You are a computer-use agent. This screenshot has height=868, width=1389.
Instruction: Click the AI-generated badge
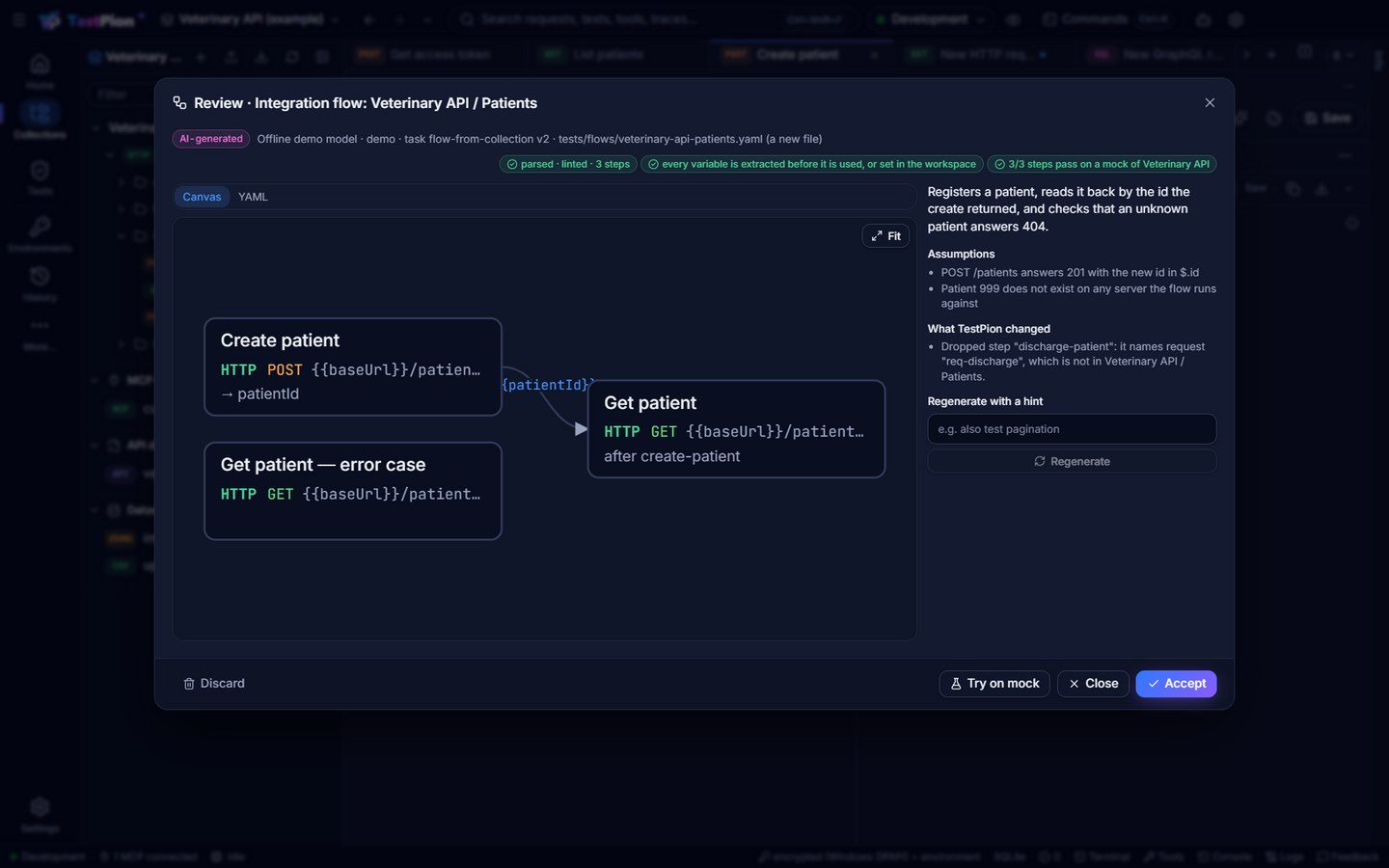pyautogui.click(x=211, y=139)
